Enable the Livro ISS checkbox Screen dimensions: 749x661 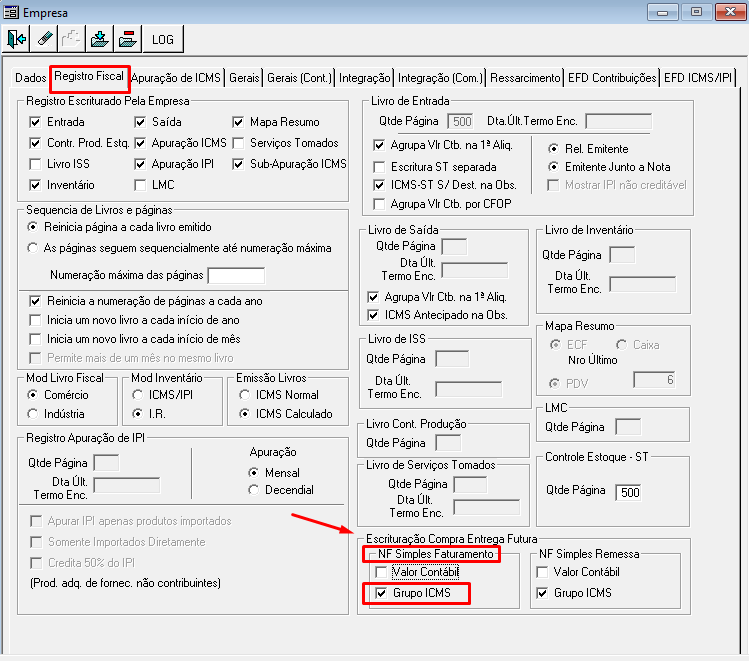pyautogui.click(x=36, y=164)
